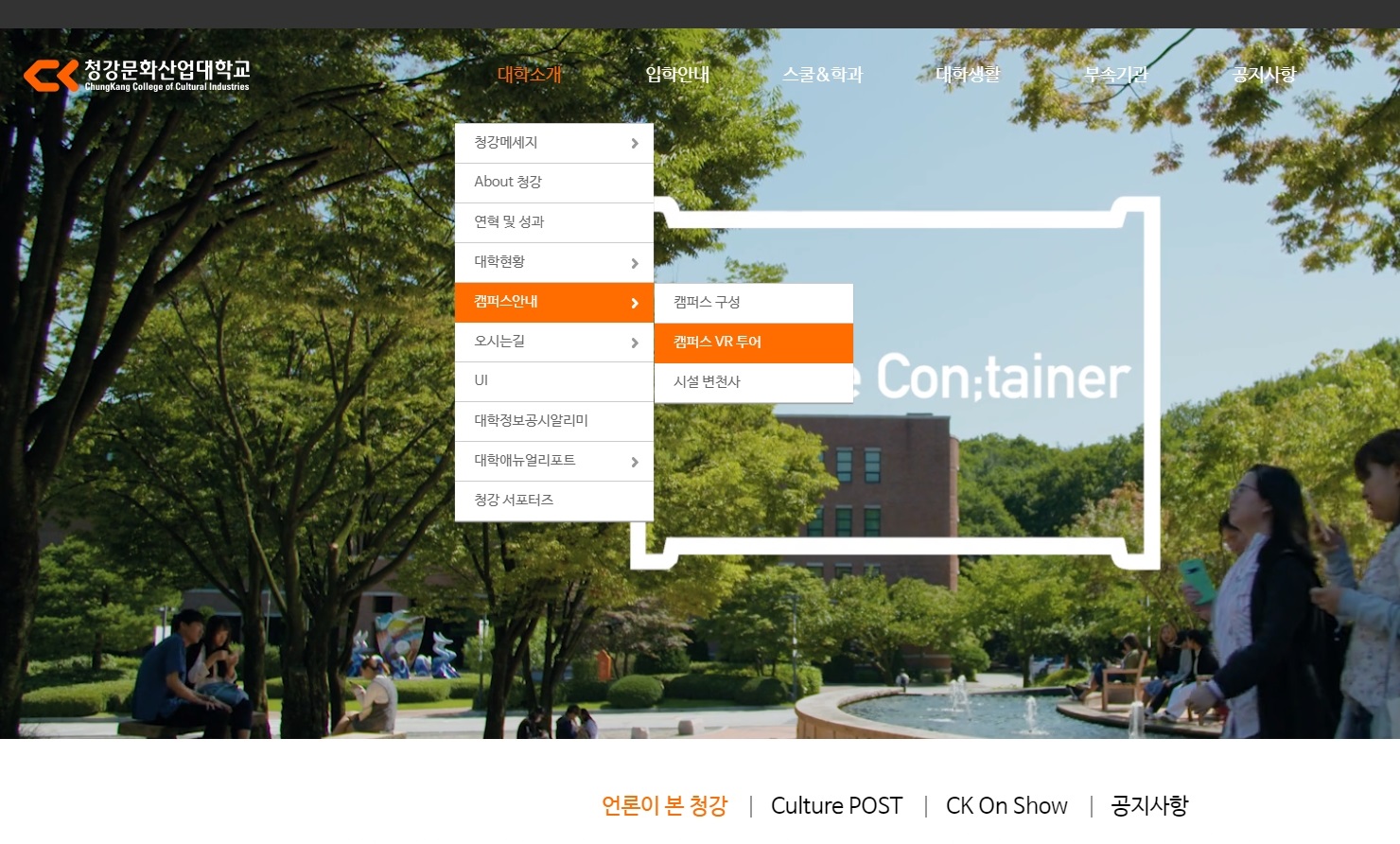The width and height of the screenshot is (1400, 844).
Task: Open the 대학소개 top menu
Action: [530, 74]
